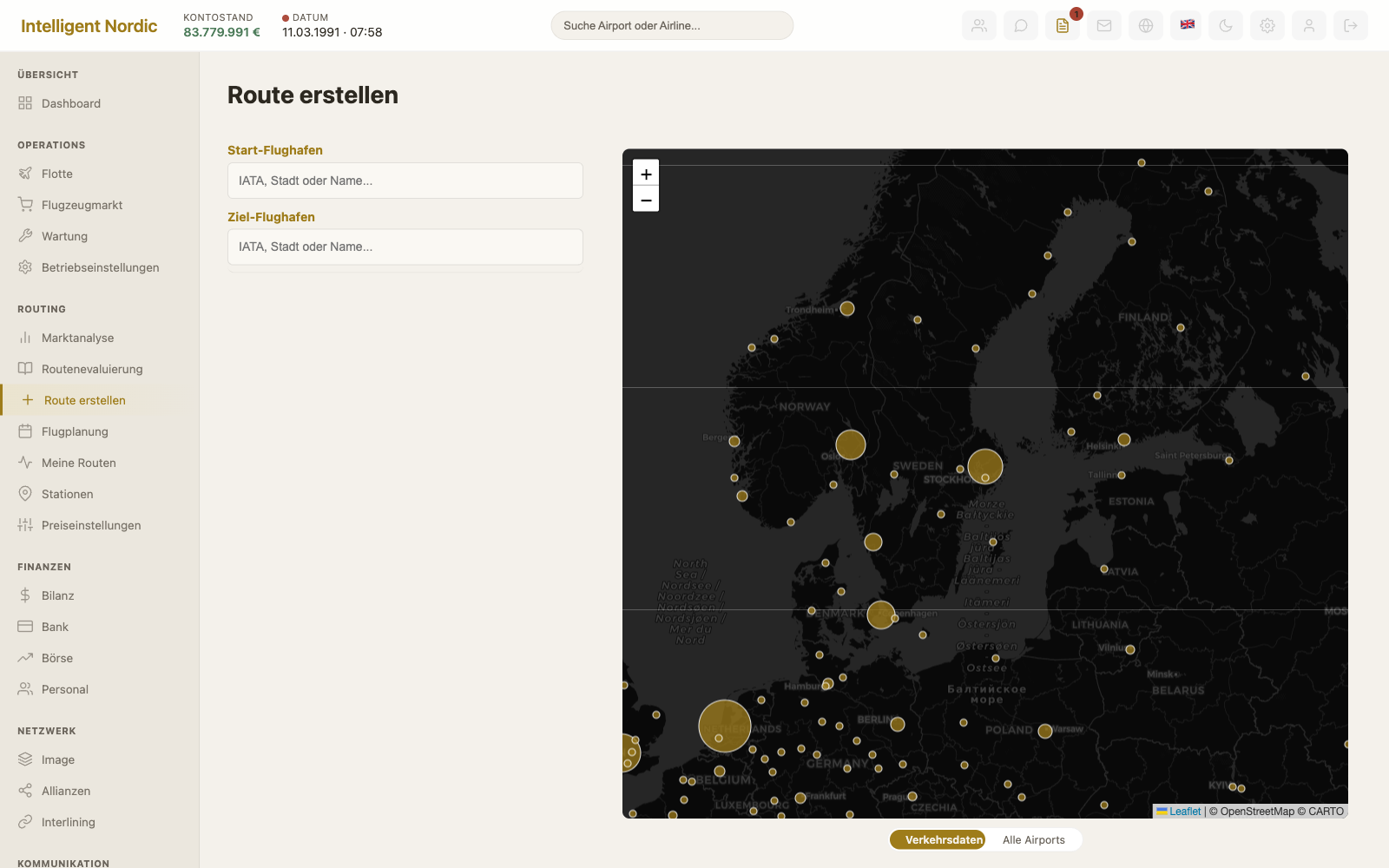Click the account balance 83.779.991 €
Screen dimensions: 1389x868
(x=221, y=32)
